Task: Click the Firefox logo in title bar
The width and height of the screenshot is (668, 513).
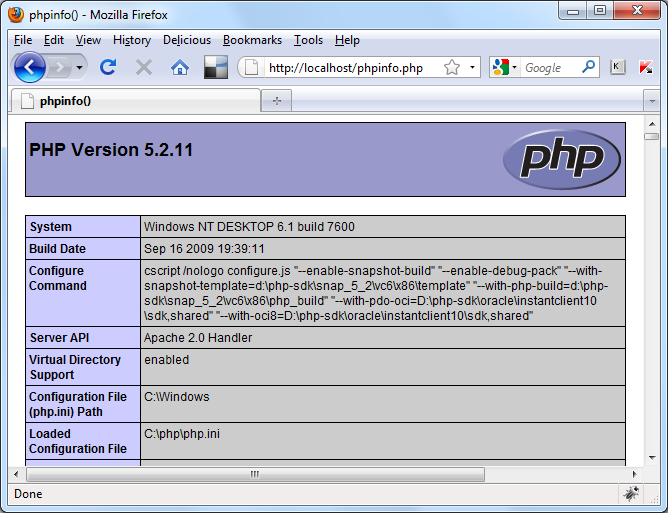Action: [16, 14]
